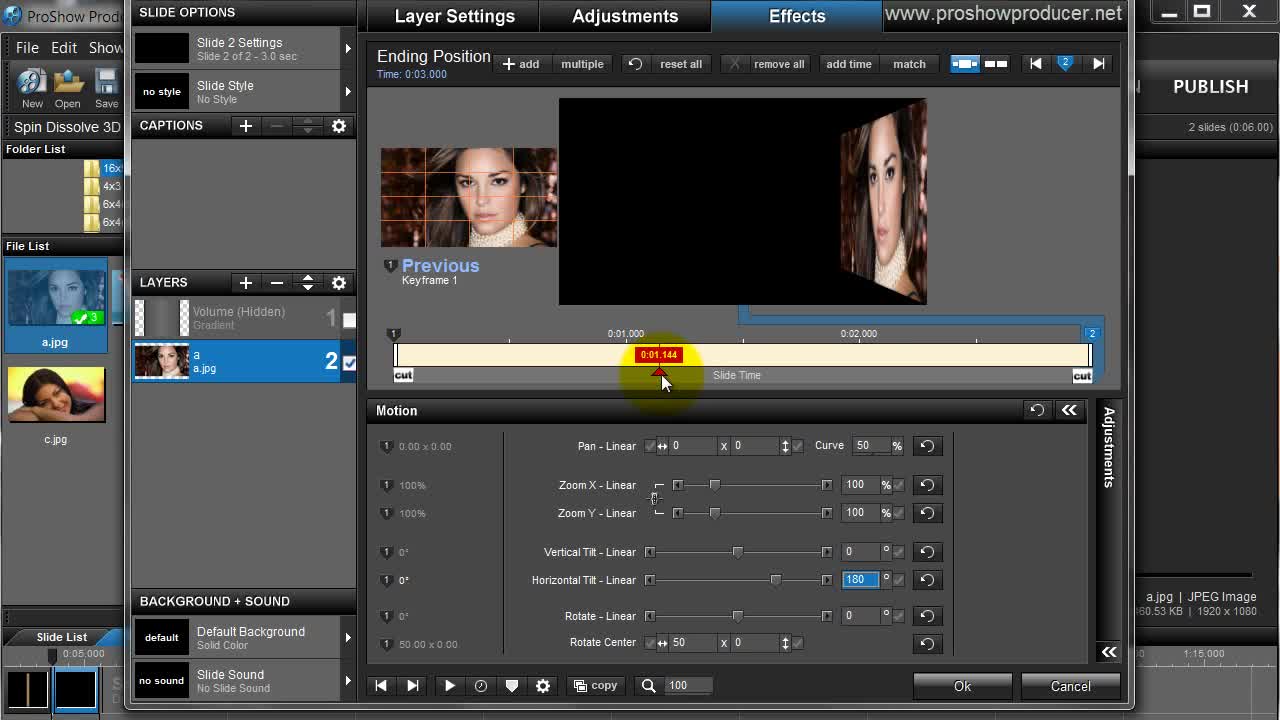Open the Edit menu in ProShow
The width and height of the screenshot is (1280, 720).
[x=64, y=48]
